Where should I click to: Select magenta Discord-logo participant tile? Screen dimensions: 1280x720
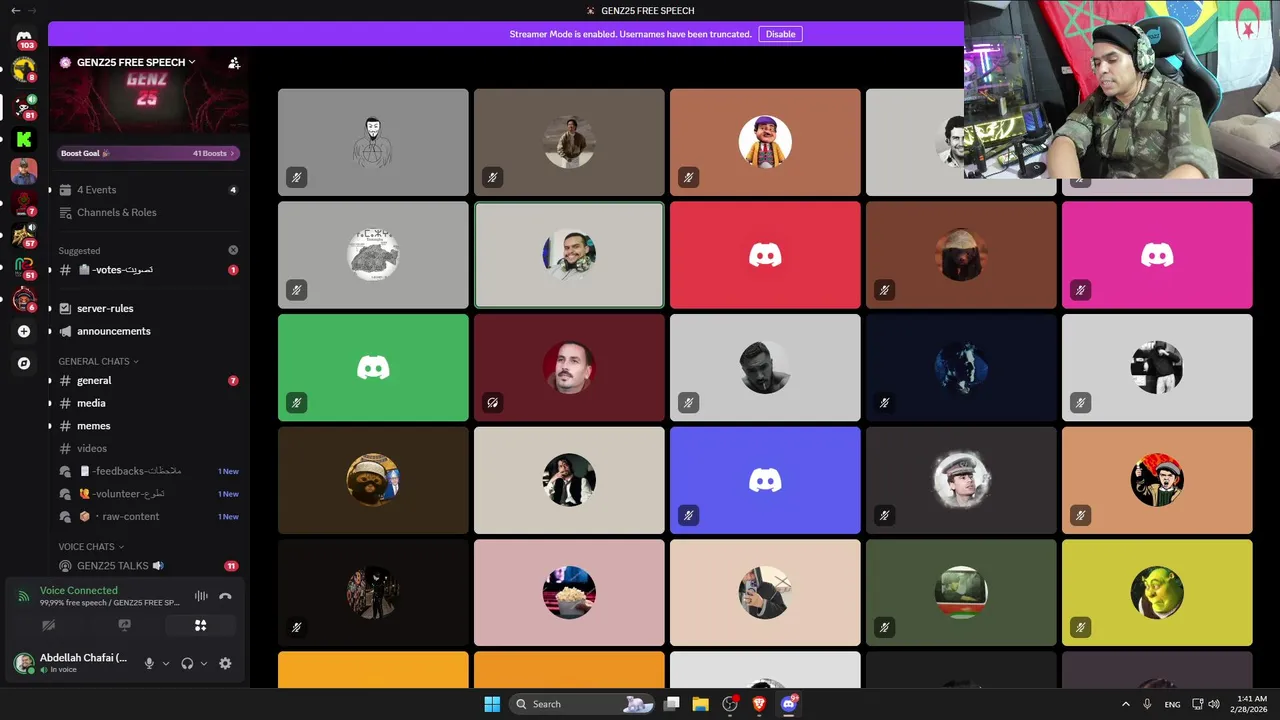1157,255
